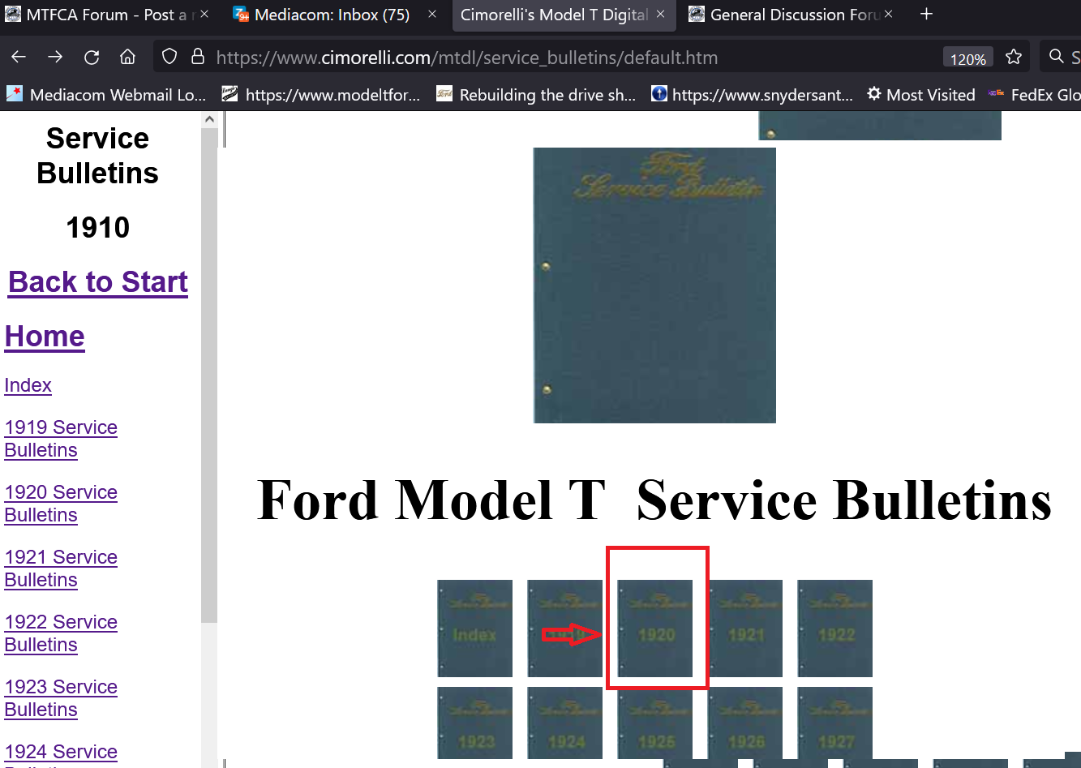1081x768 pixels.
Task: Open the Index bulletin book thumbnail
Action: click(x=474, y=628)
